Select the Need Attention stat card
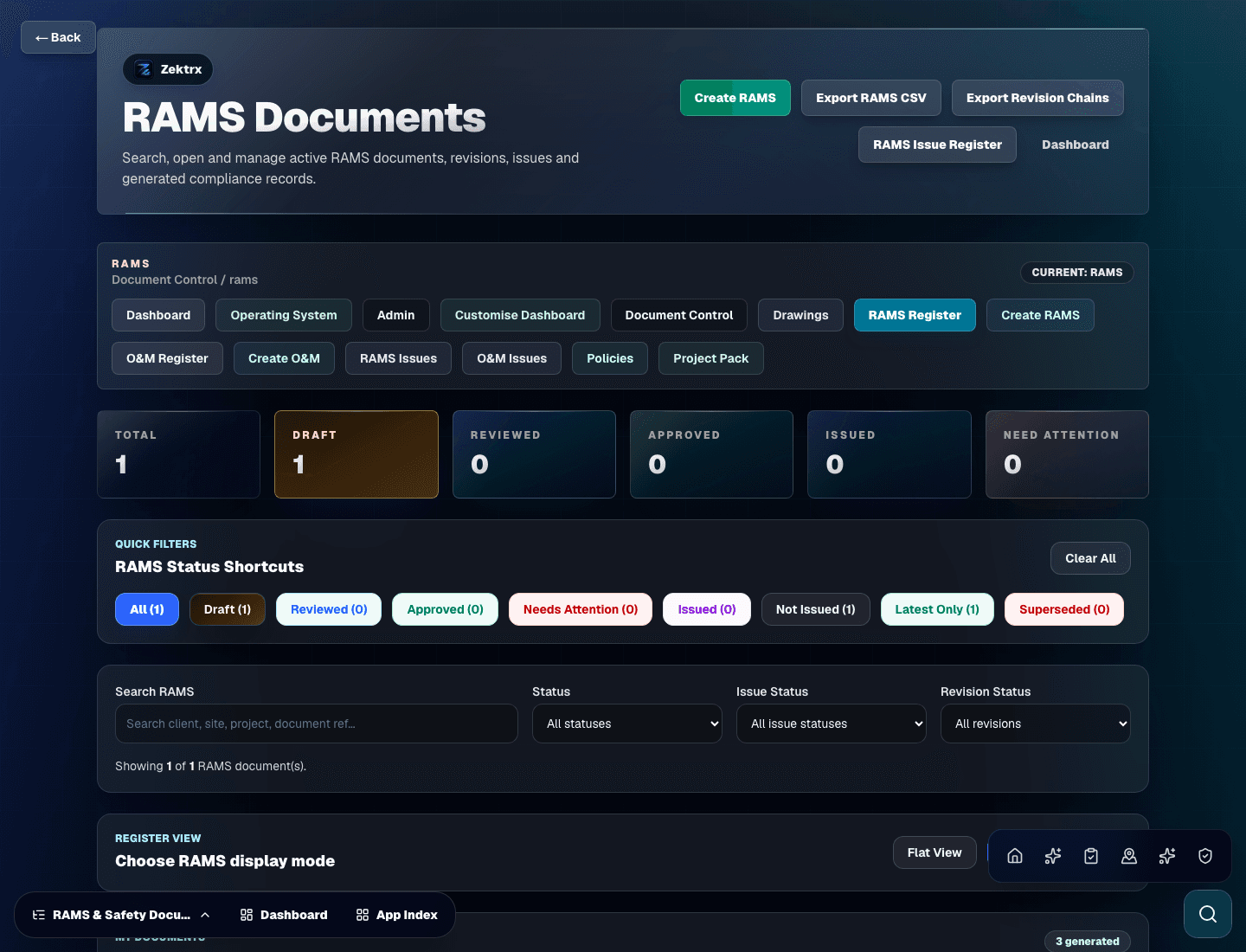This screenshot has width=1246, height=952. (x=1067, y=454)
